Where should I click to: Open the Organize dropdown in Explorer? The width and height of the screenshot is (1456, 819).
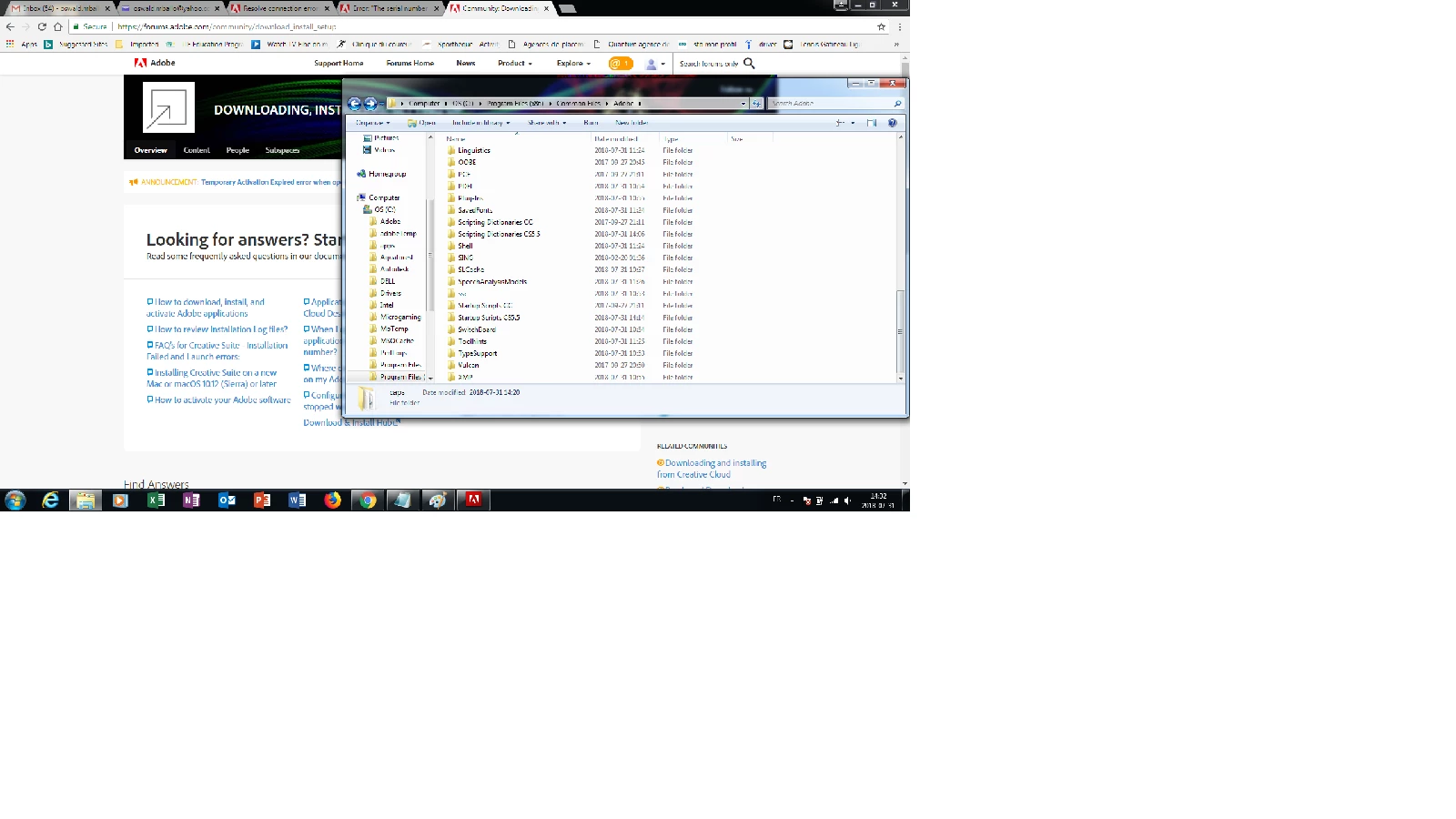click(372, 123)
